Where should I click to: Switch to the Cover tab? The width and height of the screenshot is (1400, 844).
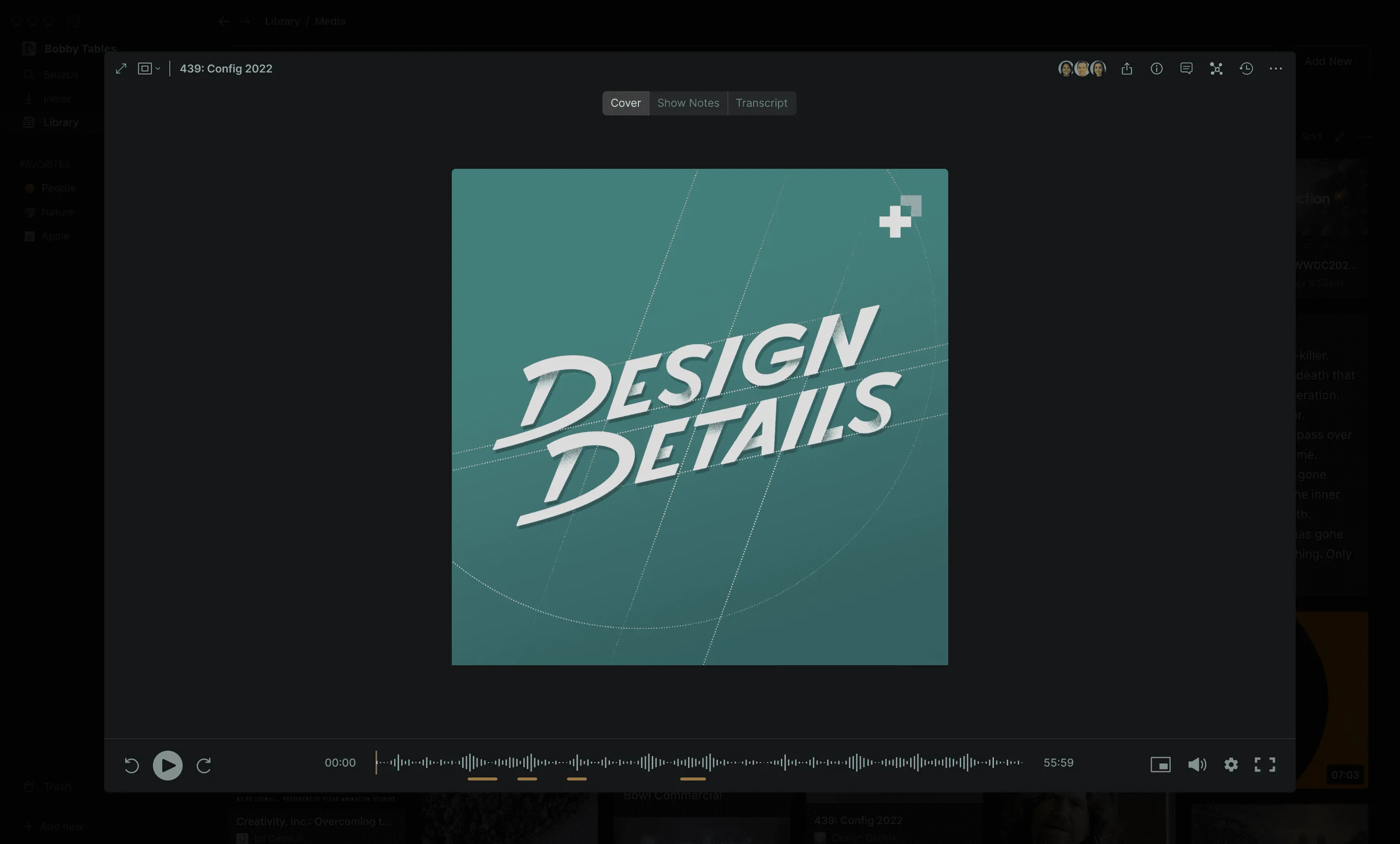(x=626, y=103)
